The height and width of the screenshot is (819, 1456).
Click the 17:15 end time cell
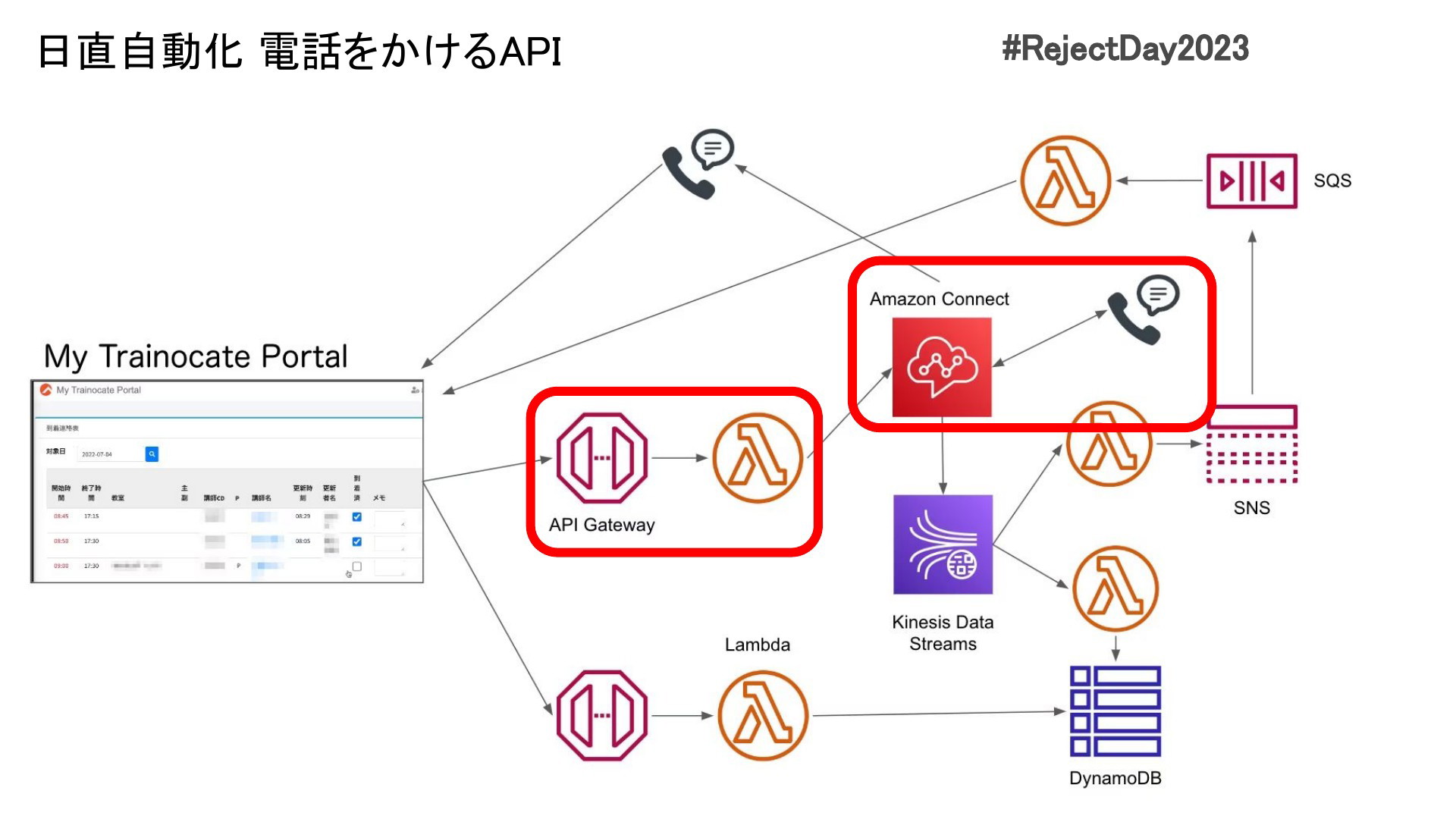pyautogui.click(x=91, y=516)
